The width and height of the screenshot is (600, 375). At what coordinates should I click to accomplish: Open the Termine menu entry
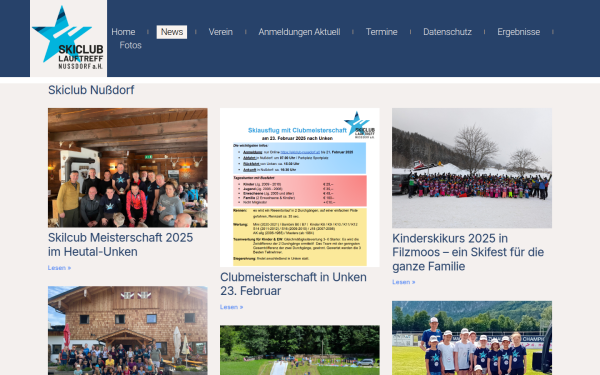(382, 32)
